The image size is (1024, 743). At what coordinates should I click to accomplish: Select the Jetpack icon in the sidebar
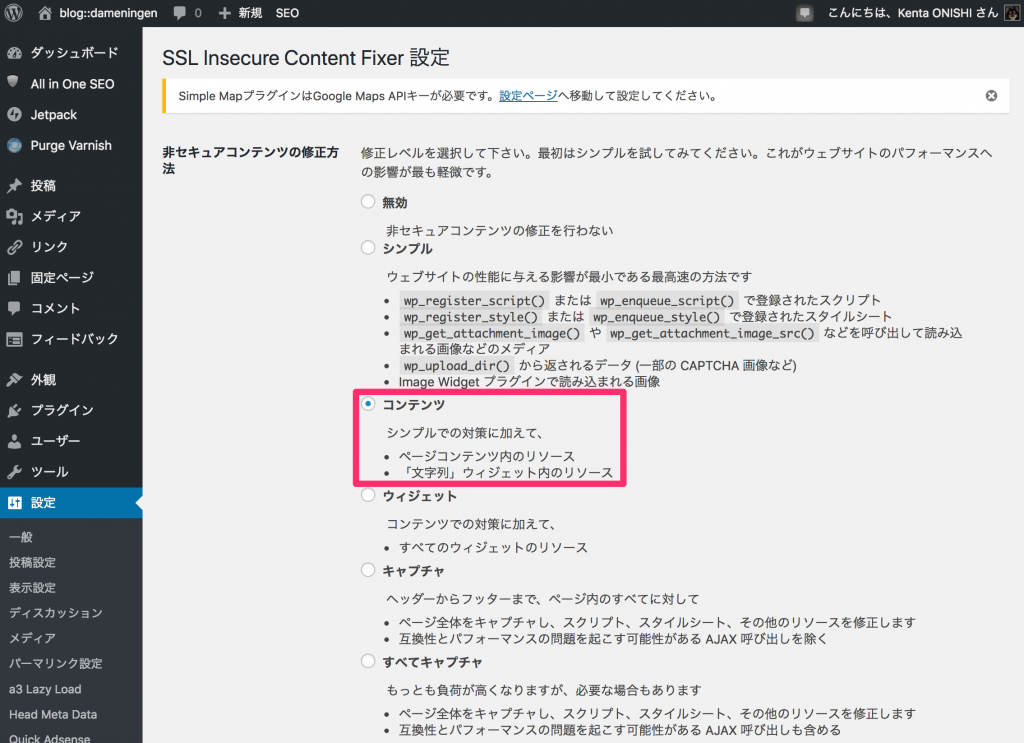click(x=16, y=115)
